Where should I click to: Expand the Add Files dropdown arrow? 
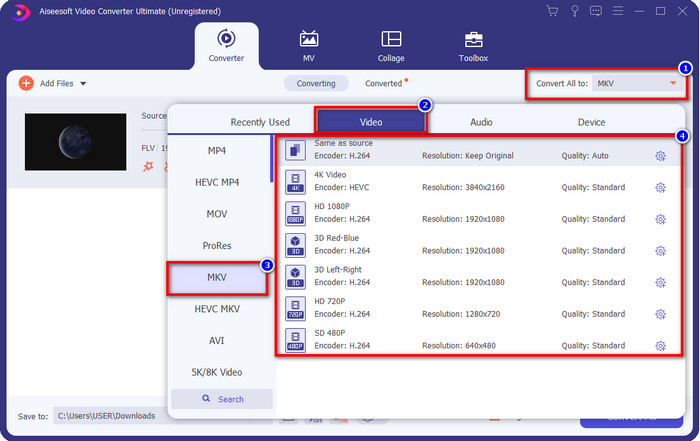click(83, 83)
